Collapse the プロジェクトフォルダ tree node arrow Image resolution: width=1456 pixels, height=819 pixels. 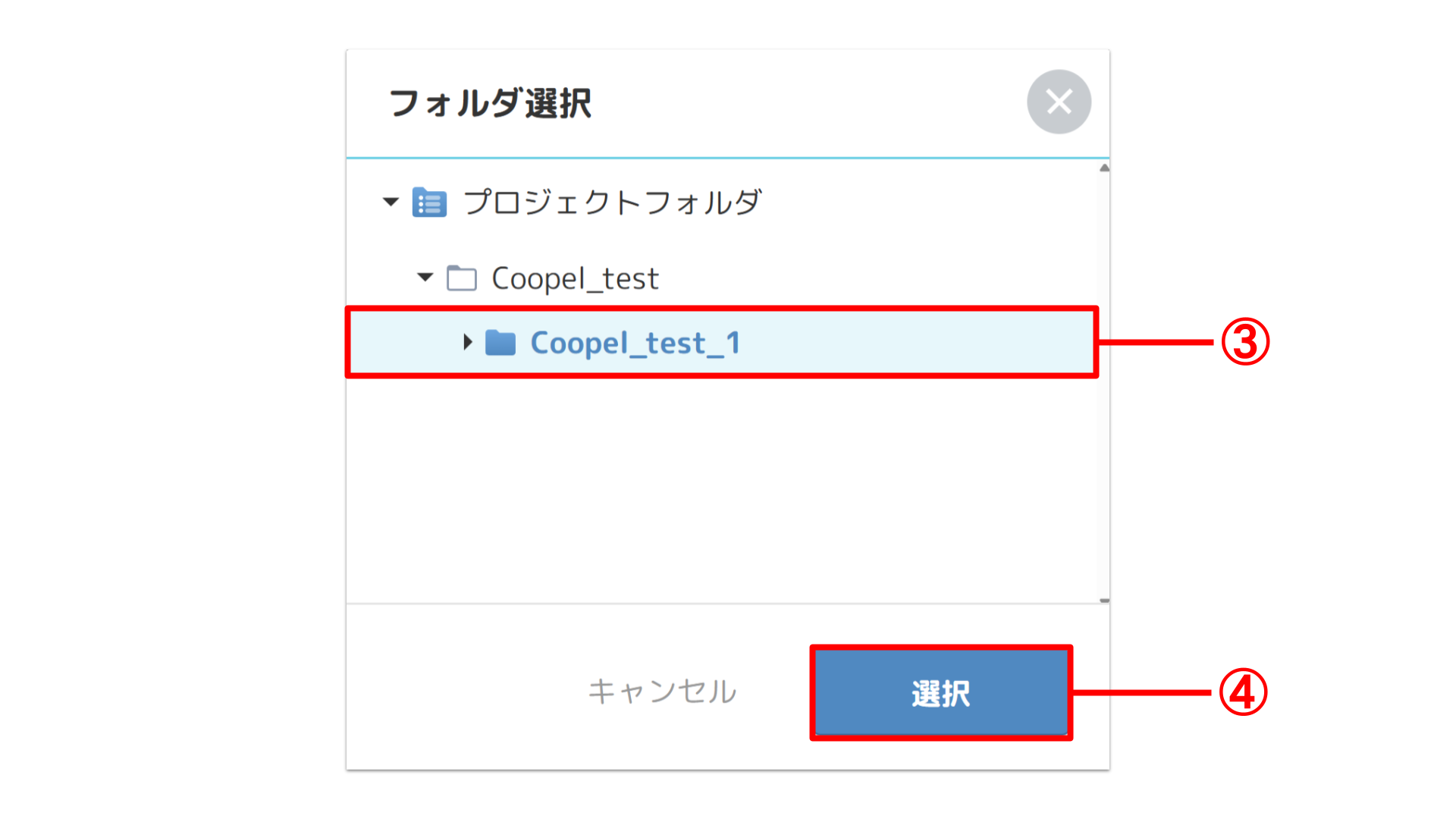[x=391, y=202]
